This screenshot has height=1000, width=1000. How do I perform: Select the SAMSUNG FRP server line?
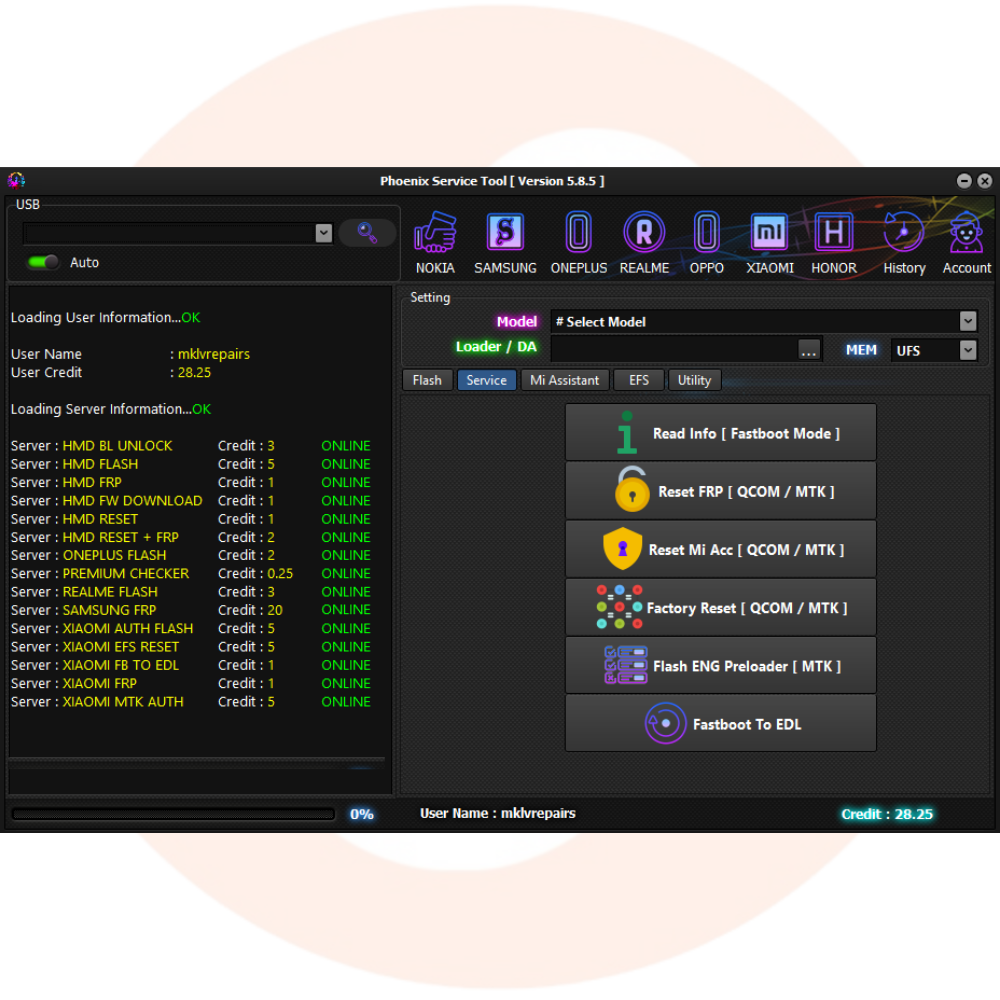pyautogui.click(x=191, y=610)
